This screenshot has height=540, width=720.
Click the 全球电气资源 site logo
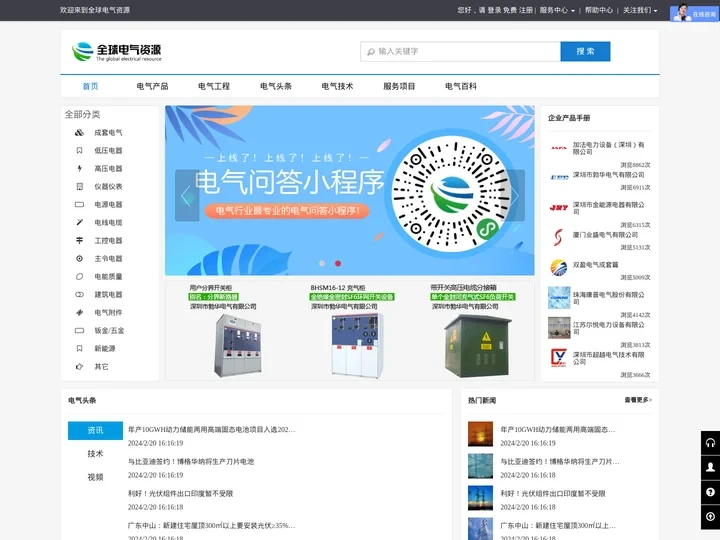117,51
